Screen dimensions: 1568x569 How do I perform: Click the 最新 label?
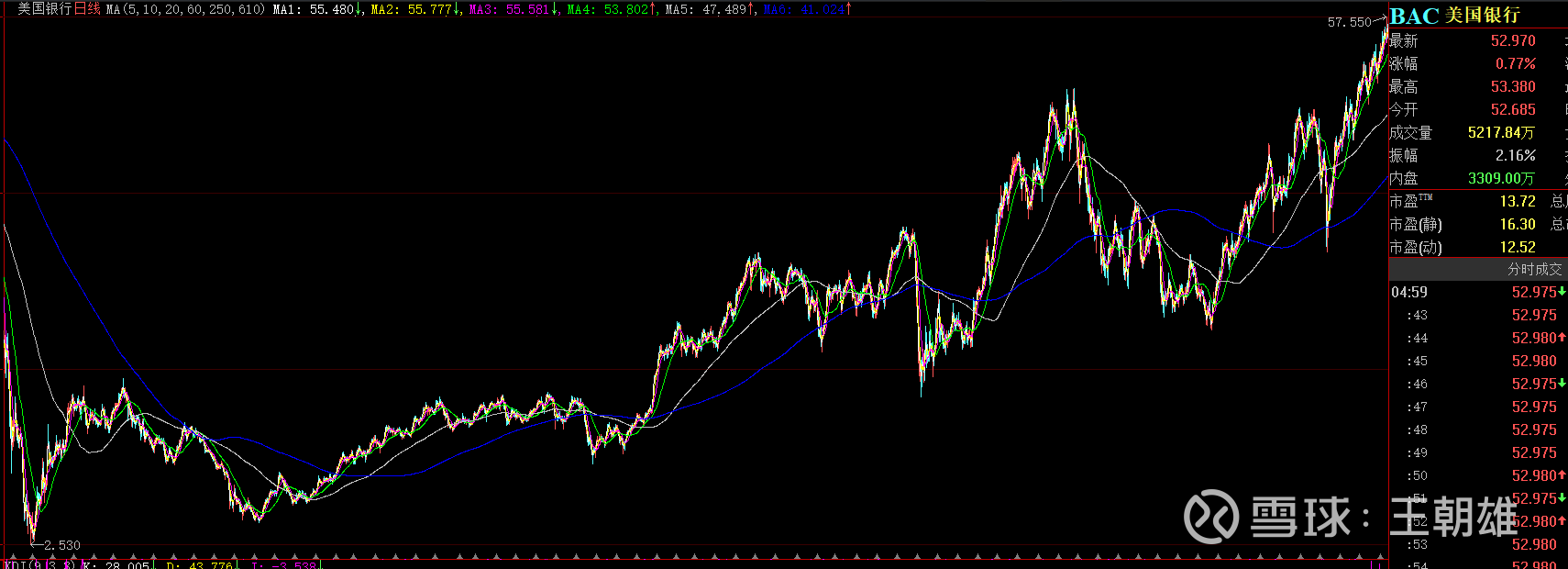[x=1404, y=40]
